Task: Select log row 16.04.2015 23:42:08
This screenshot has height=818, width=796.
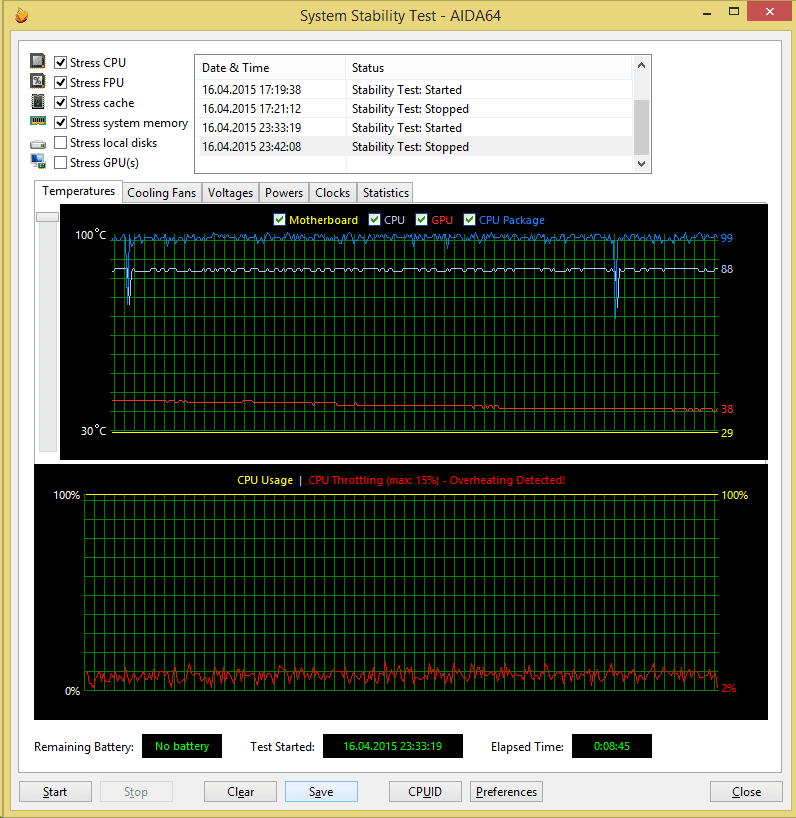Action: [x=414, y=147]
